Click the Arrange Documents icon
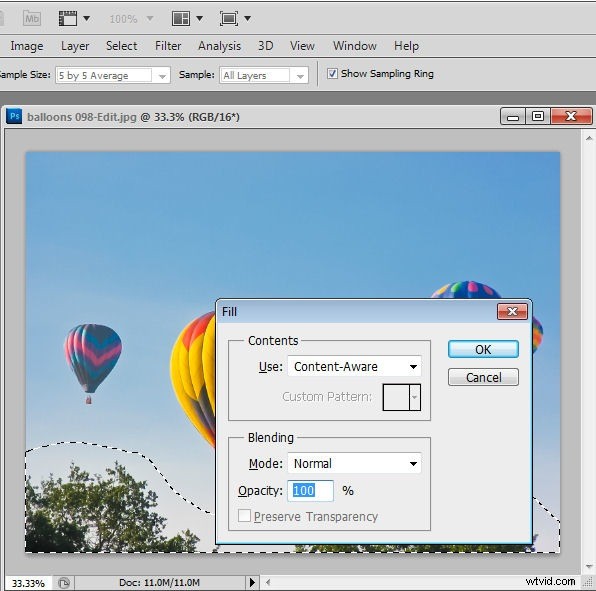The width and height of the screenshot is (596, 591). pyautogui.click(x=181, y=18)
